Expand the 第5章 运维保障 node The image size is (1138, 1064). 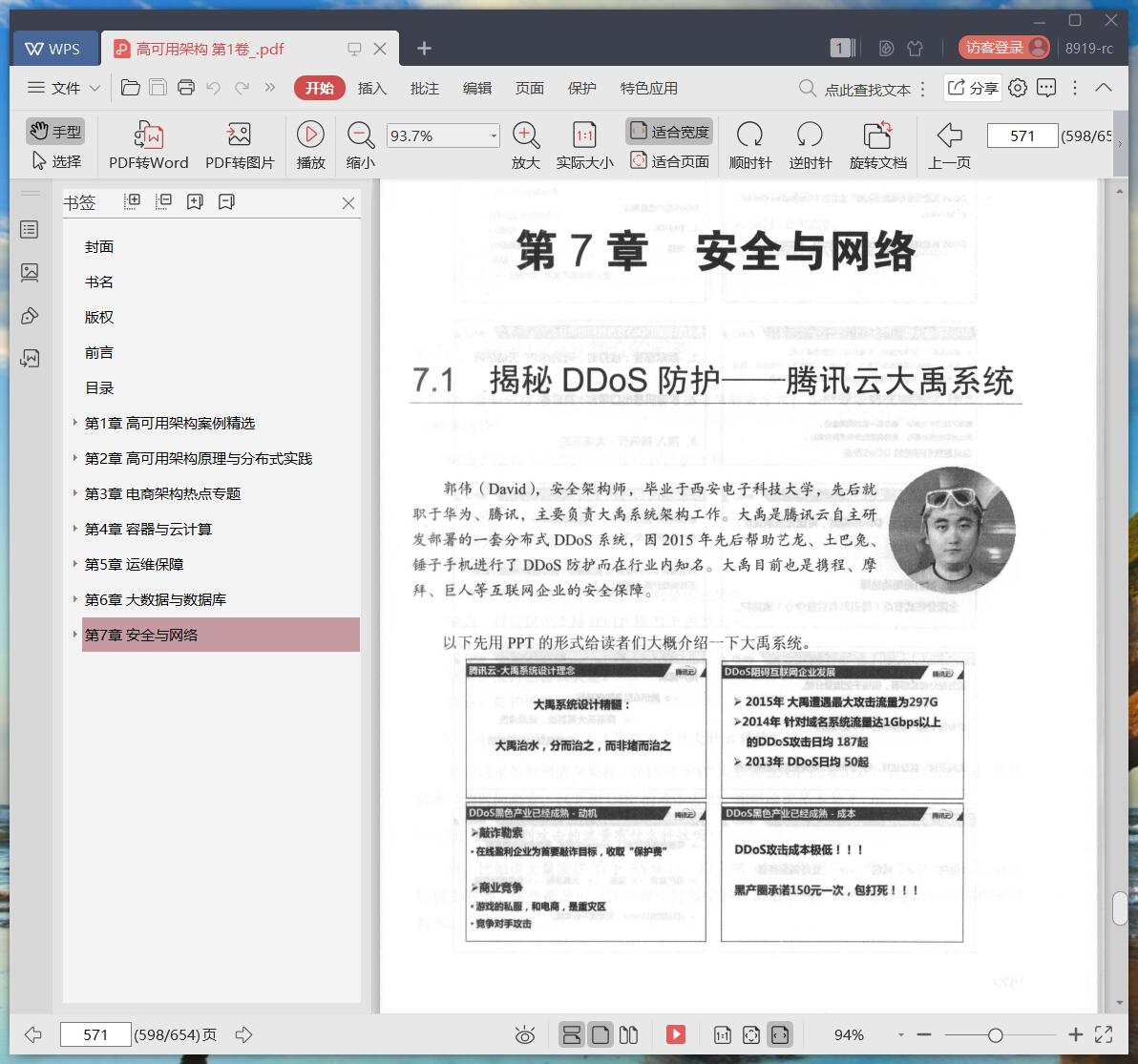[74, 564]
